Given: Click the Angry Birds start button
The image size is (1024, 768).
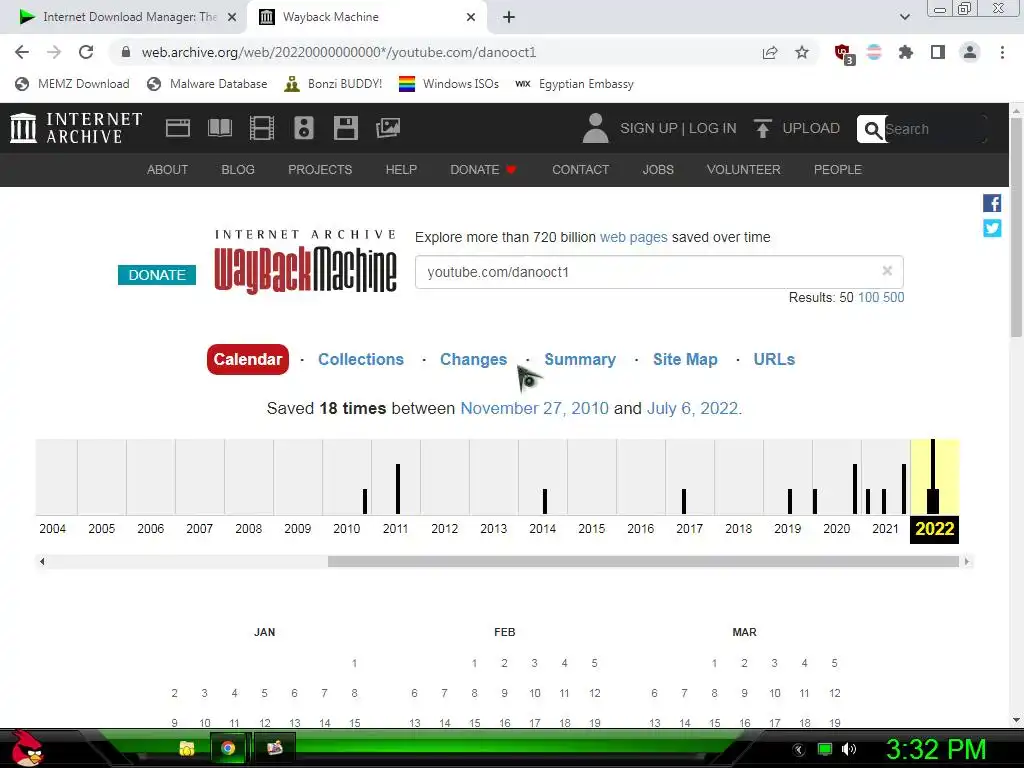Looking at the screenshot, I should coord(27,748).
